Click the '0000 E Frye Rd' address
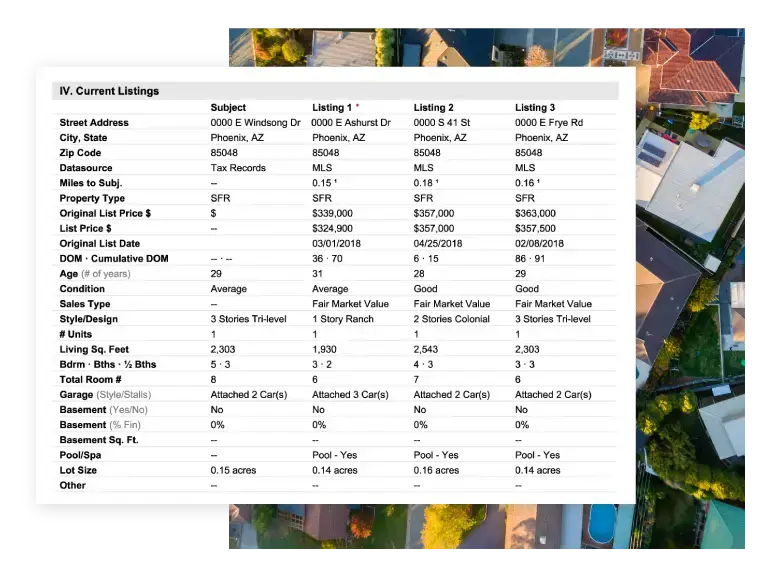This screenshot has height=577, width=769. [549, 123]
